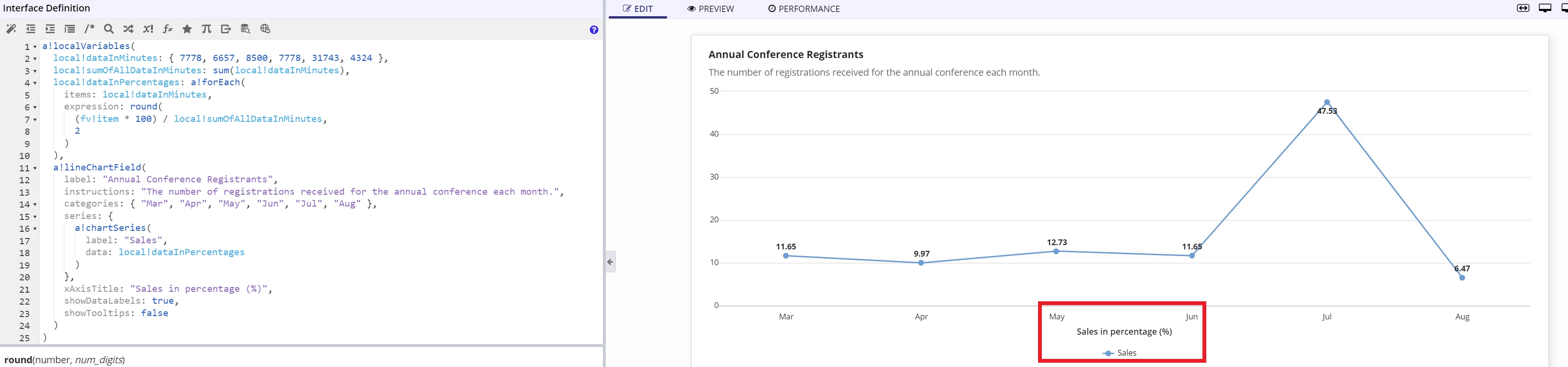Click the chart instructions text below title
Image resolution: width=1568 pixels, height=367 pixels.
click(874, 72)
